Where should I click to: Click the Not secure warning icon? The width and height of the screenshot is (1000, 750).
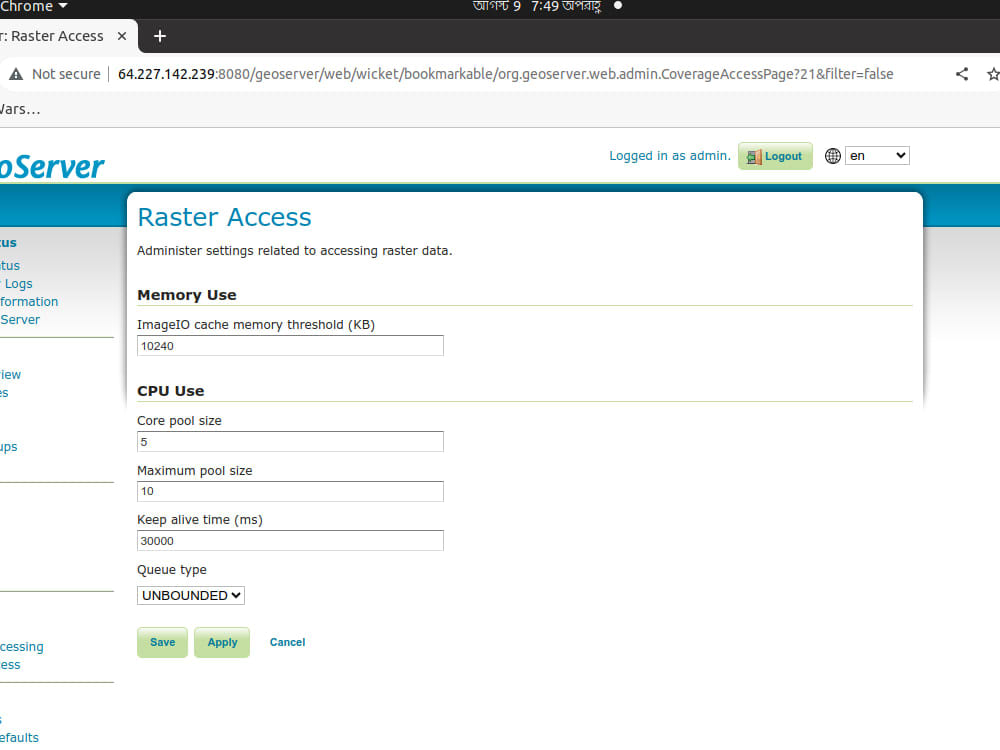click(16, 74)
